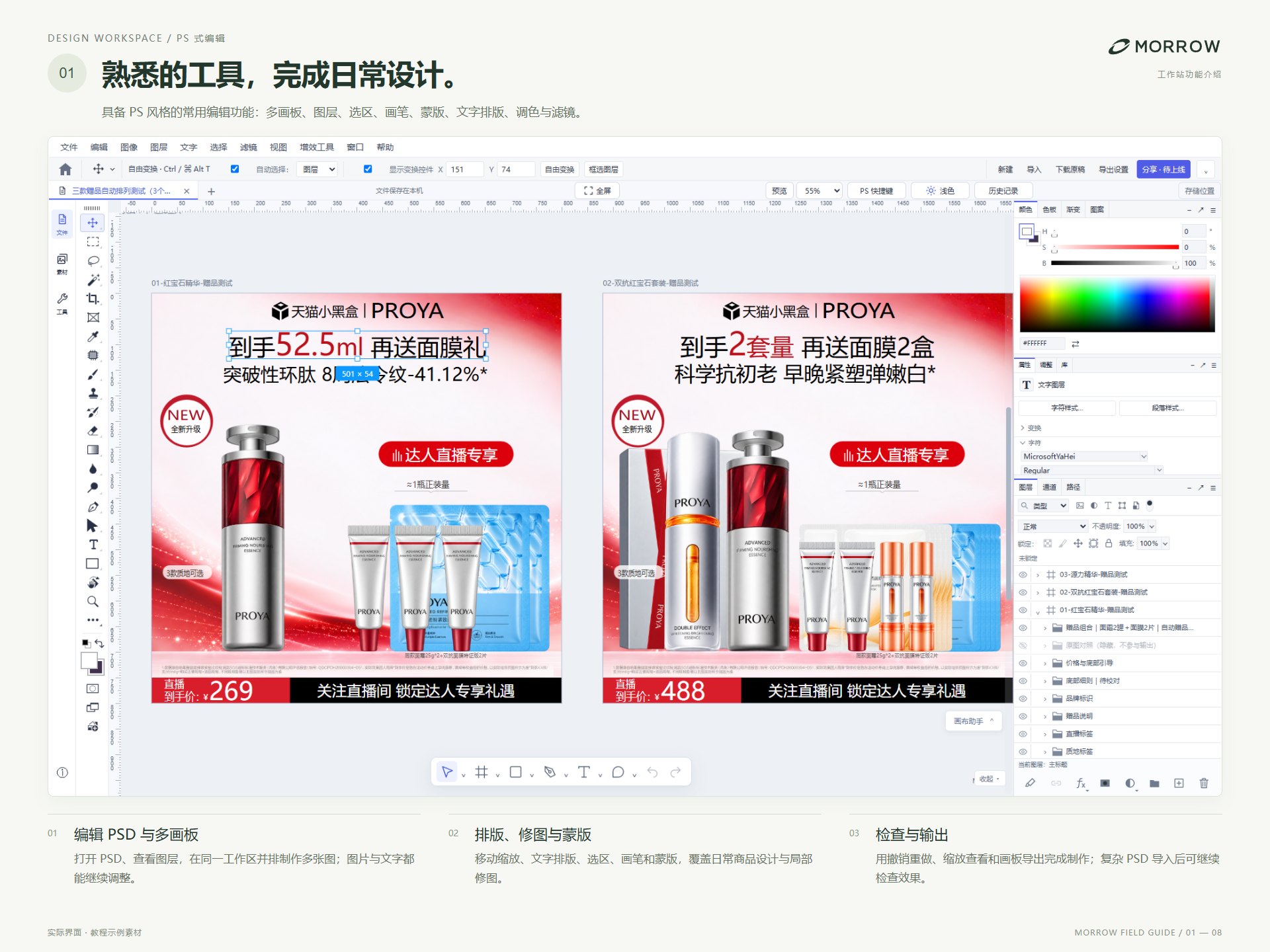Click the trash icon to delete layer
This screenshot has width=1270, height=952.
tap(1204, 783)
